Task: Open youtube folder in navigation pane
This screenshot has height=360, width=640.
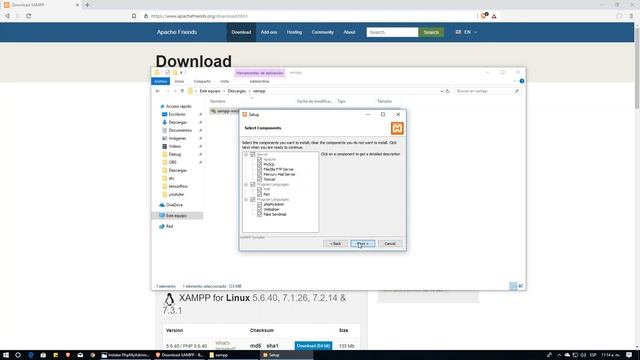Action: [176, 194]
